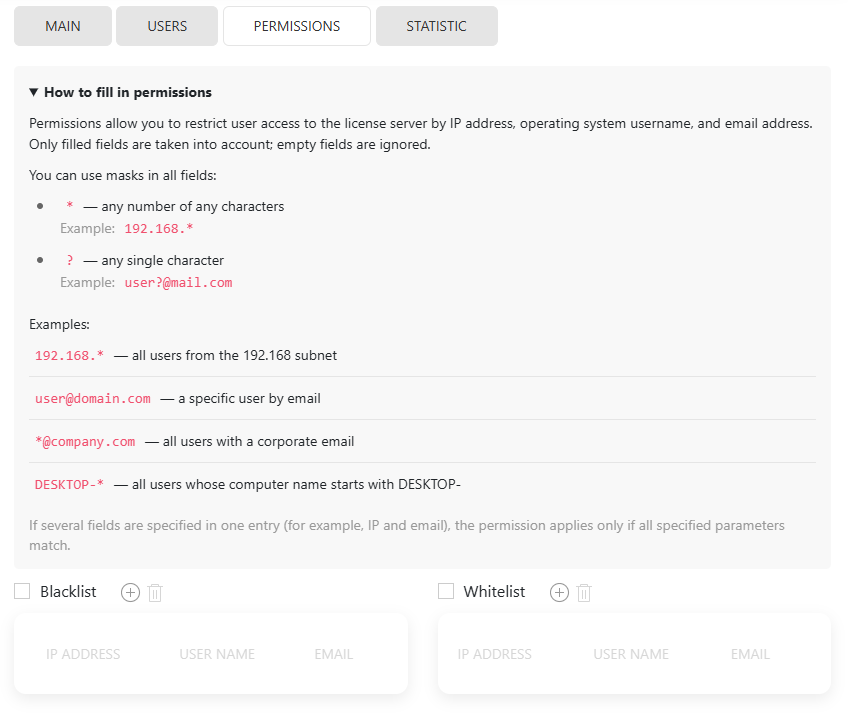
Task: Go to the STATISTIC tab
Action: [x=436, y=26]
